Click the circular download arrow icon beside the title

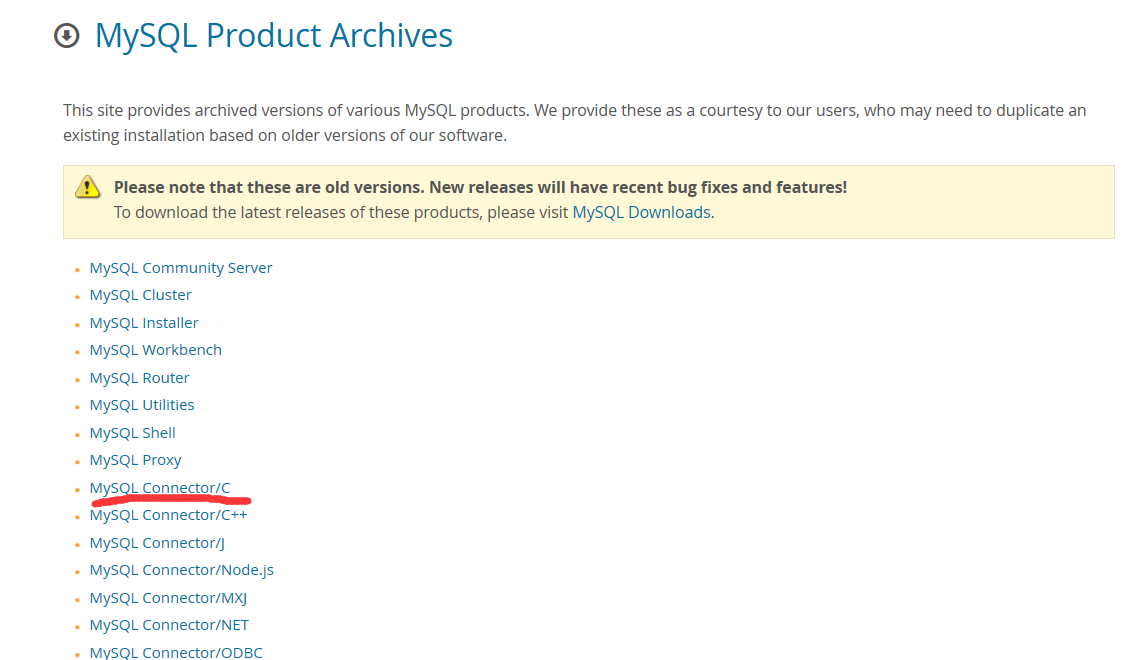66,35
